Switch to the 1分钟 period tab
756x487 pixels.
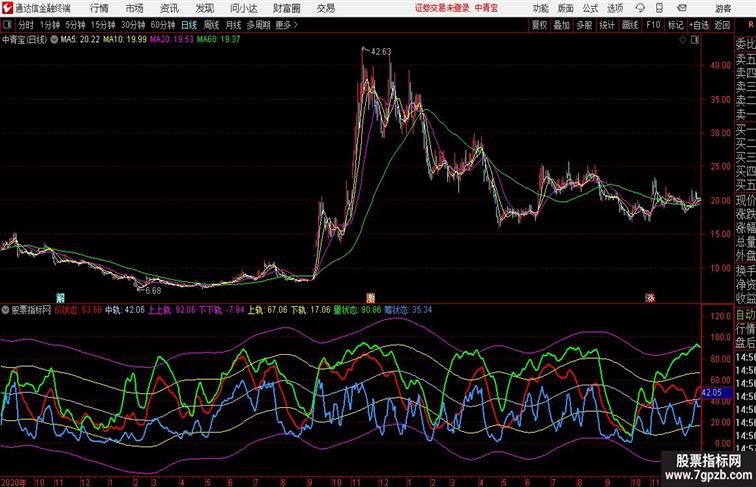point(50,25)
